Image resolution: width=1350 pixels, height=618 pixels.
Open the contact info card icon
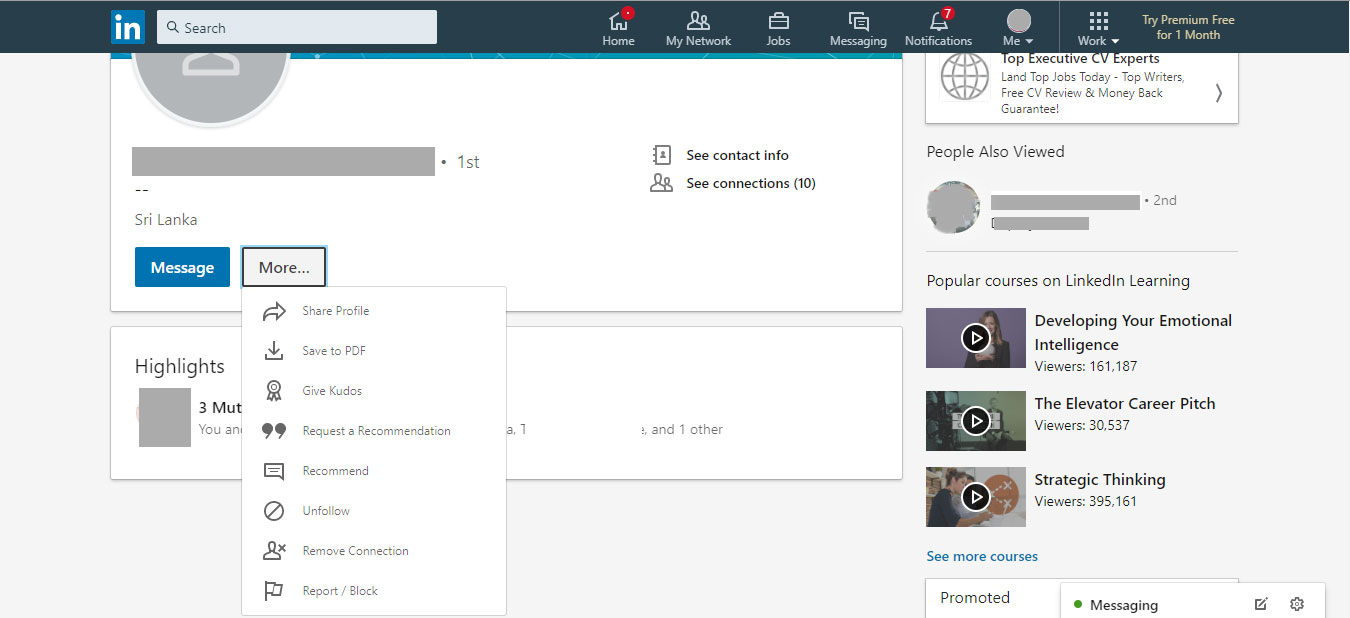661,155
